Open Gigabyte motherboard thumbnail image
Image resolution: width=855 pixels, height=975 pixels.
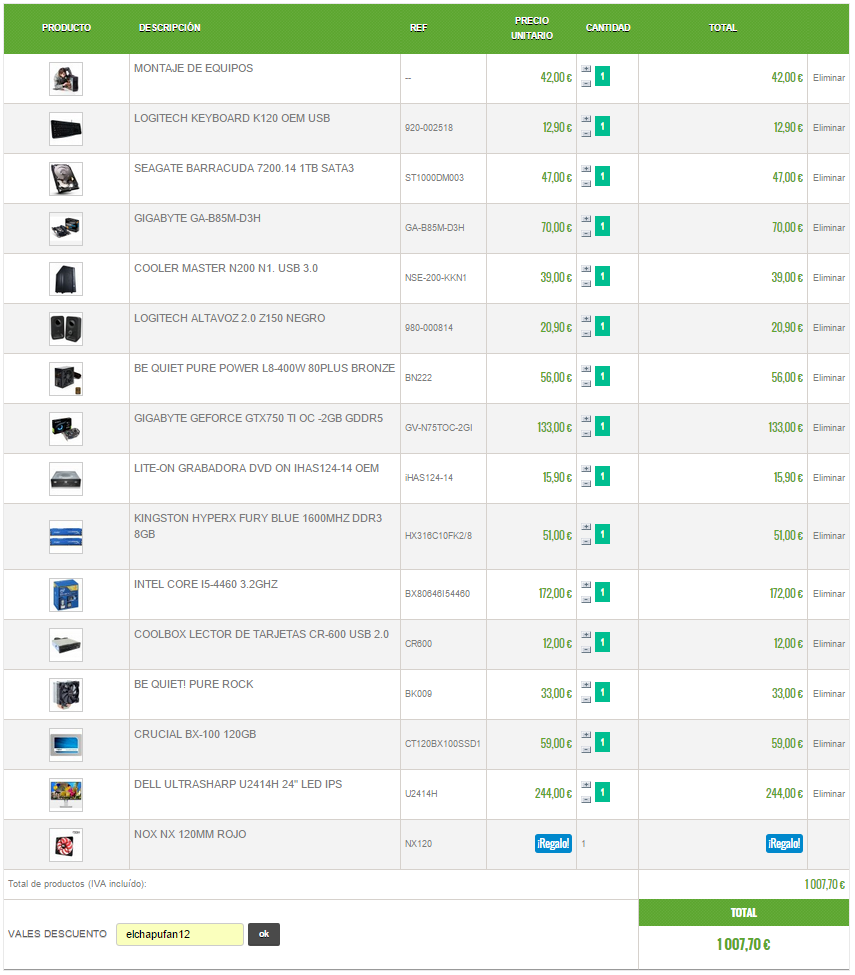66,229
